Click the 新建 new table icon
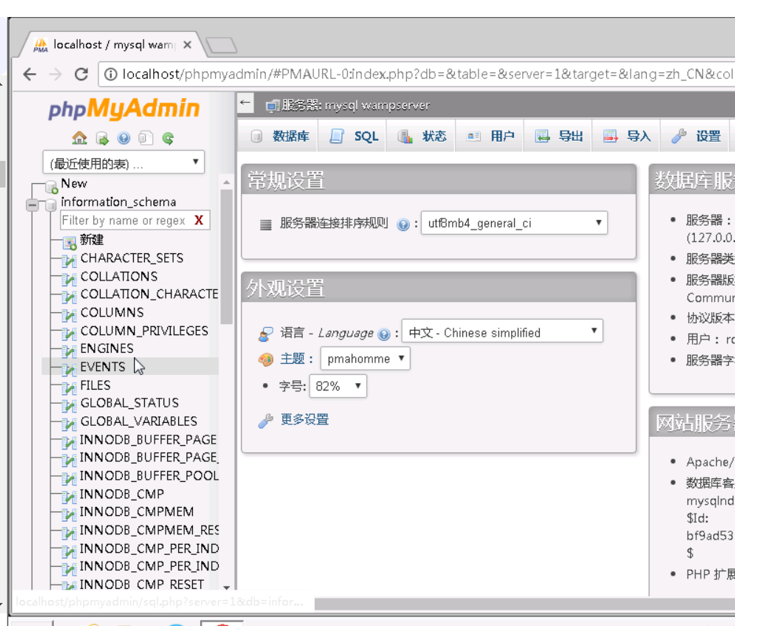The image size is (757, 626). point(70,242)
